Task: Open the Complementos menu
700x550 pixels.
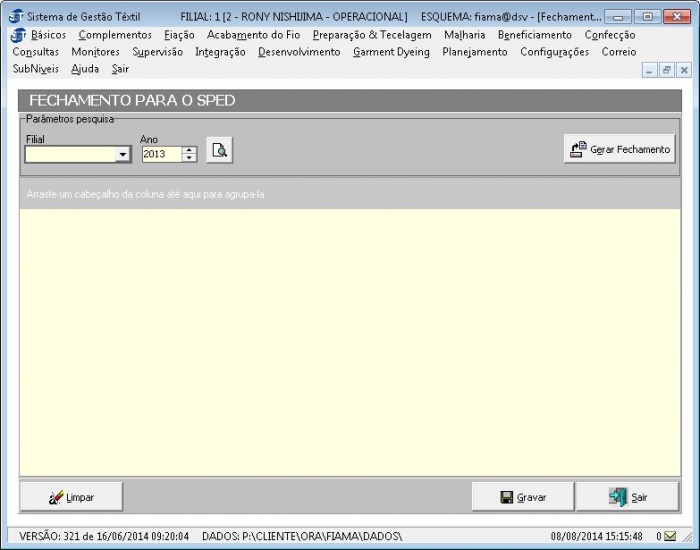Action: click(x=115, y=35)
